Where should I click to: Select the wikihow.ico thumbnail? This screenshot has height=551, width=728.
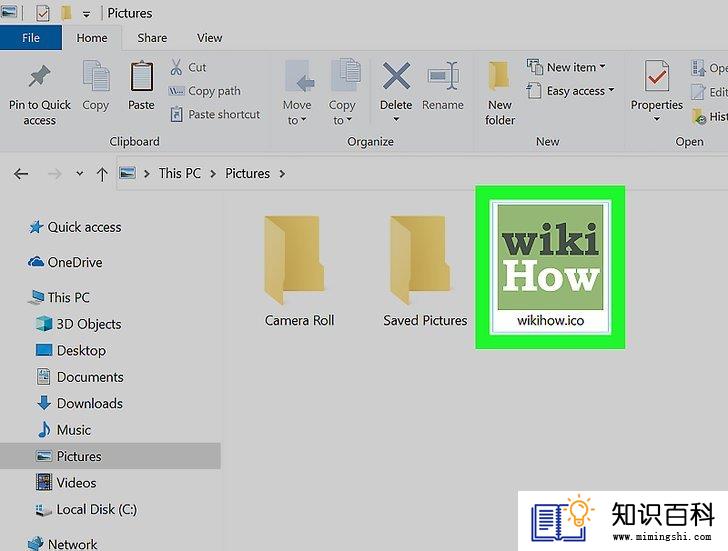pyautogui.click(x=550, y=257)
